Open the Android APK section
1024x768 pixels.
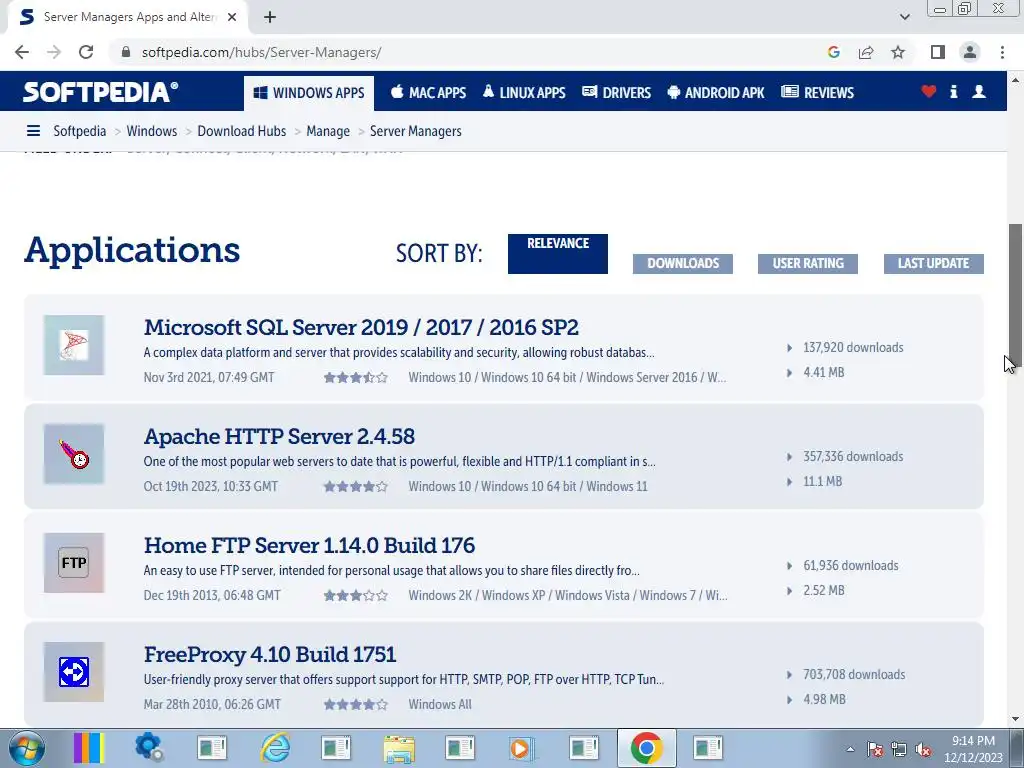point(716,92)
